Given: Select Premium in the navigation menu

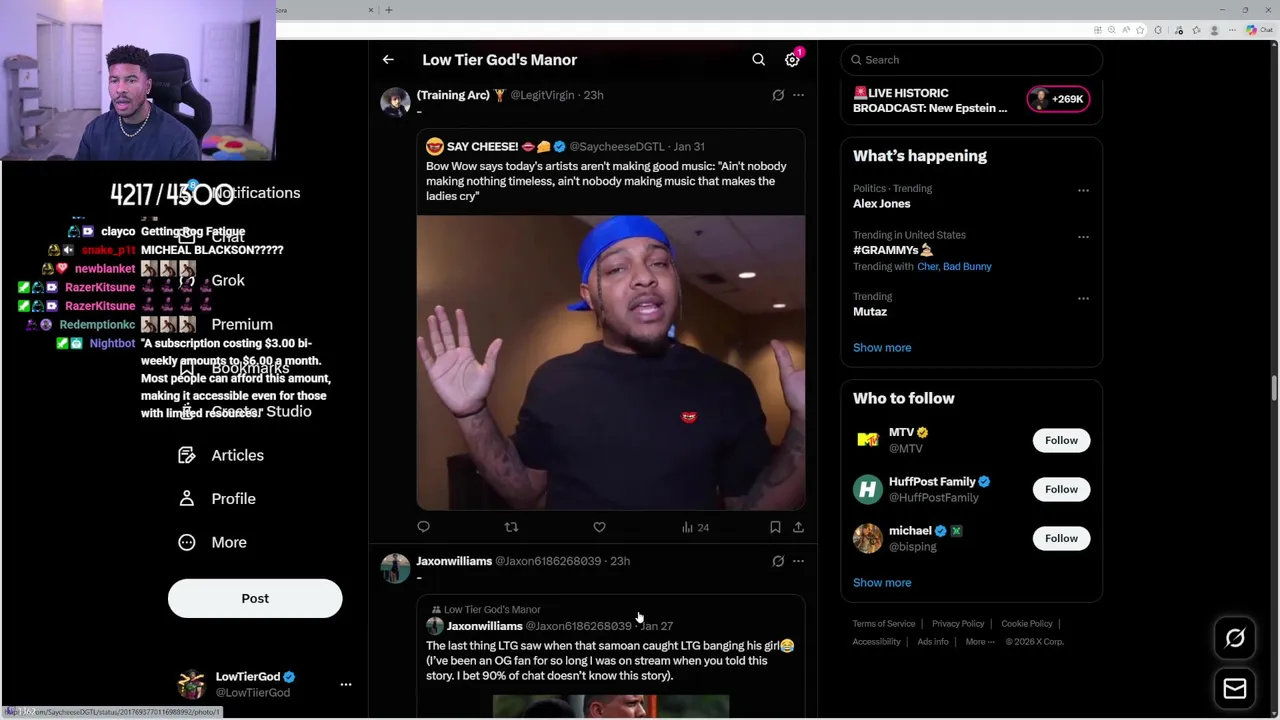Looking at the screenshot, I should [242, 324].
